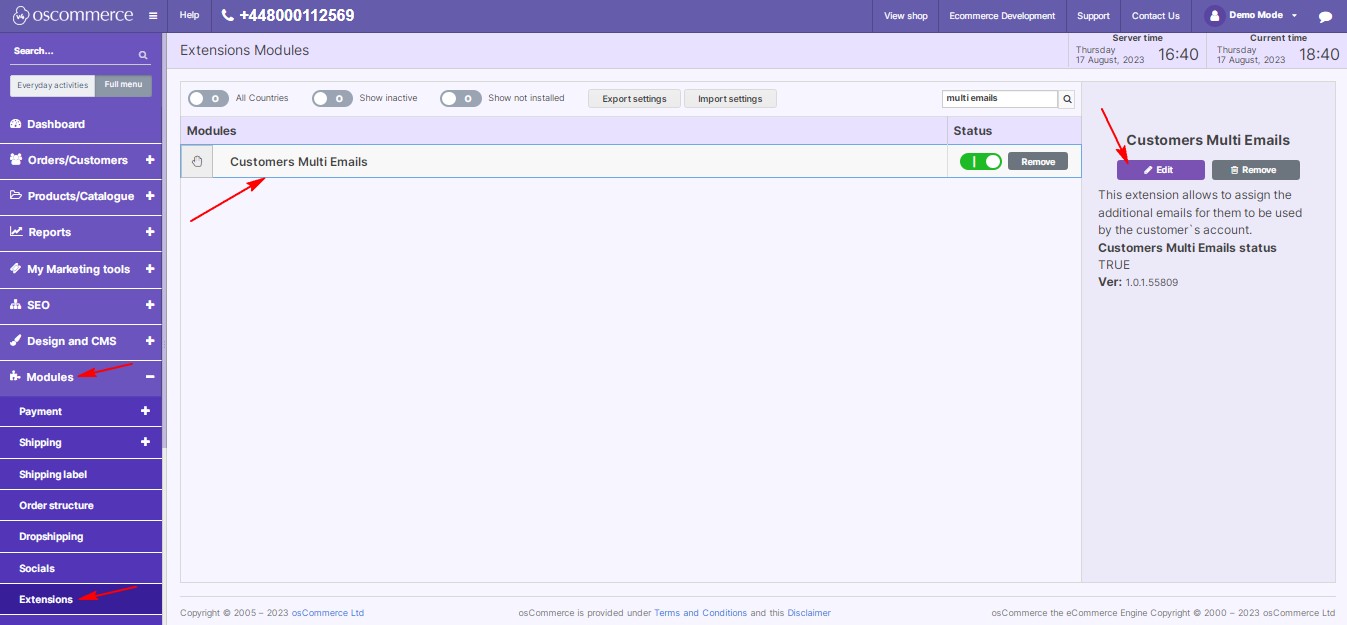Open Reports menu item
The width and height of the screenshot is (1347, 625).
coord(81,232)
